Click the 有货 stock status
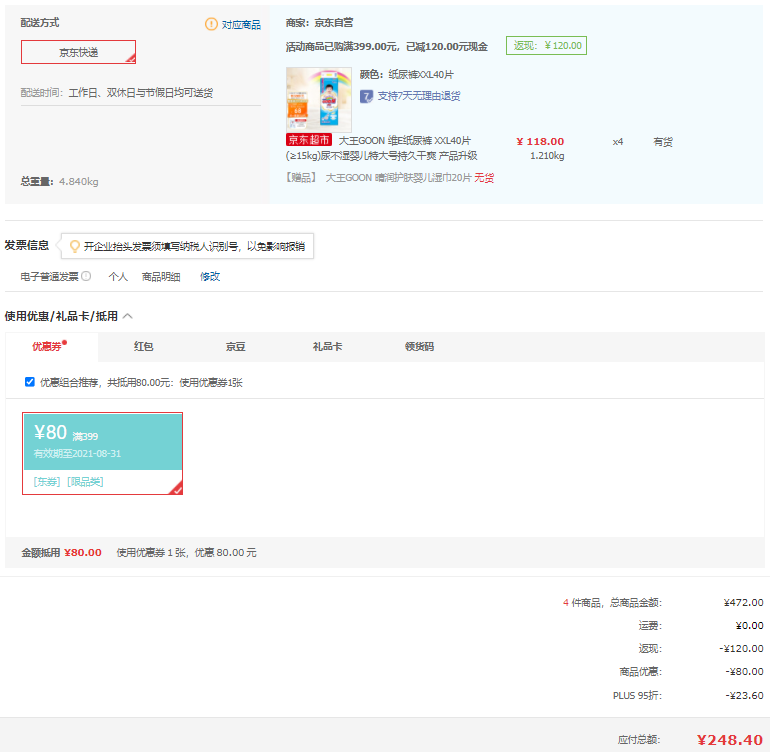 point(662,142)
